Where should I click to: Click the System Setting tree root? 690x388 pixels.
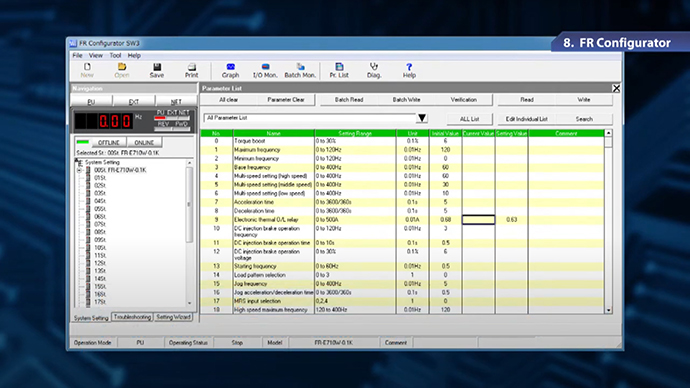point(102,162)
